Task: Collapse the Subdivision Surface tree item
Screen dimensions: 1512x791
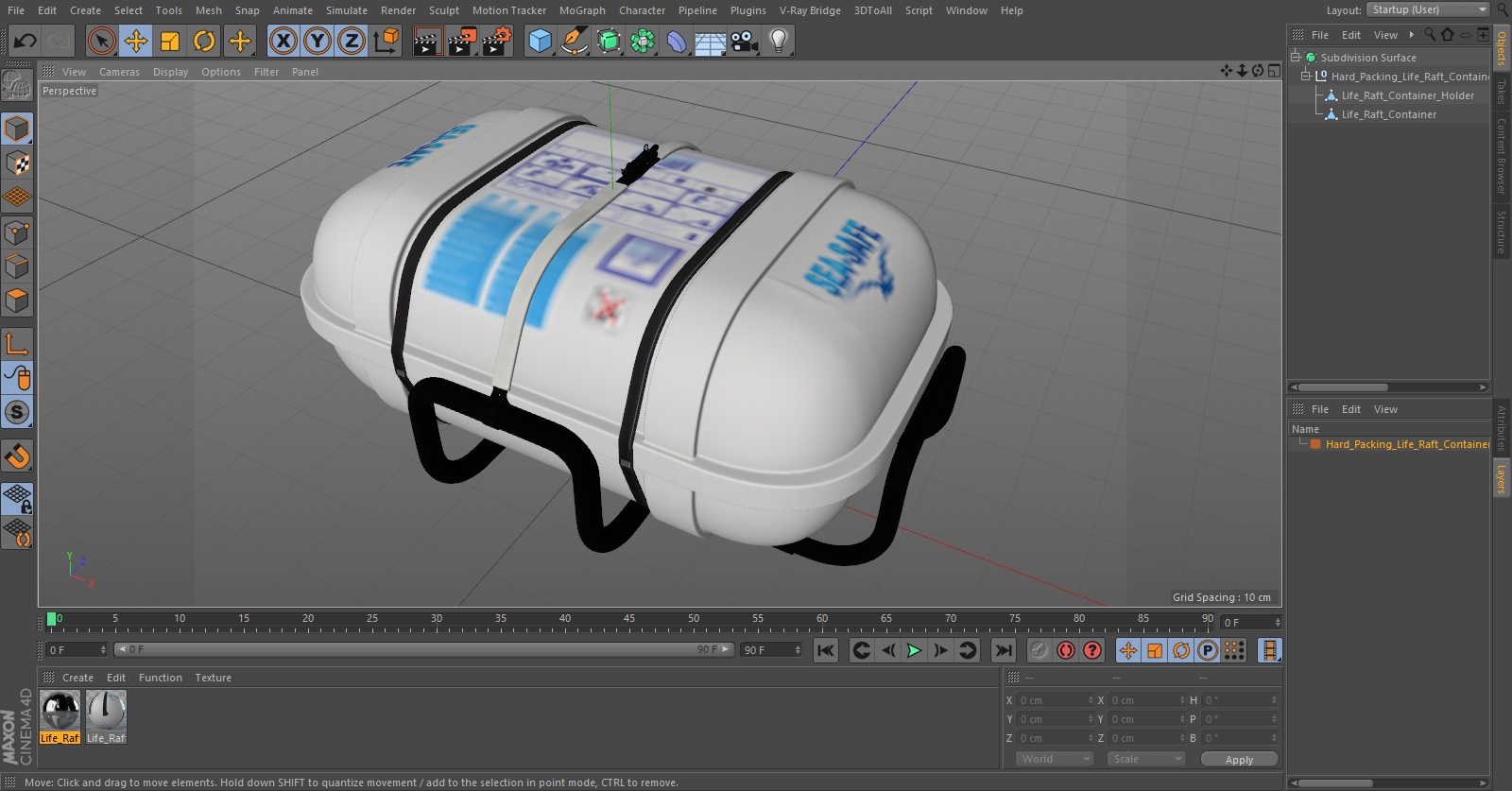Action: point(1296,57)
